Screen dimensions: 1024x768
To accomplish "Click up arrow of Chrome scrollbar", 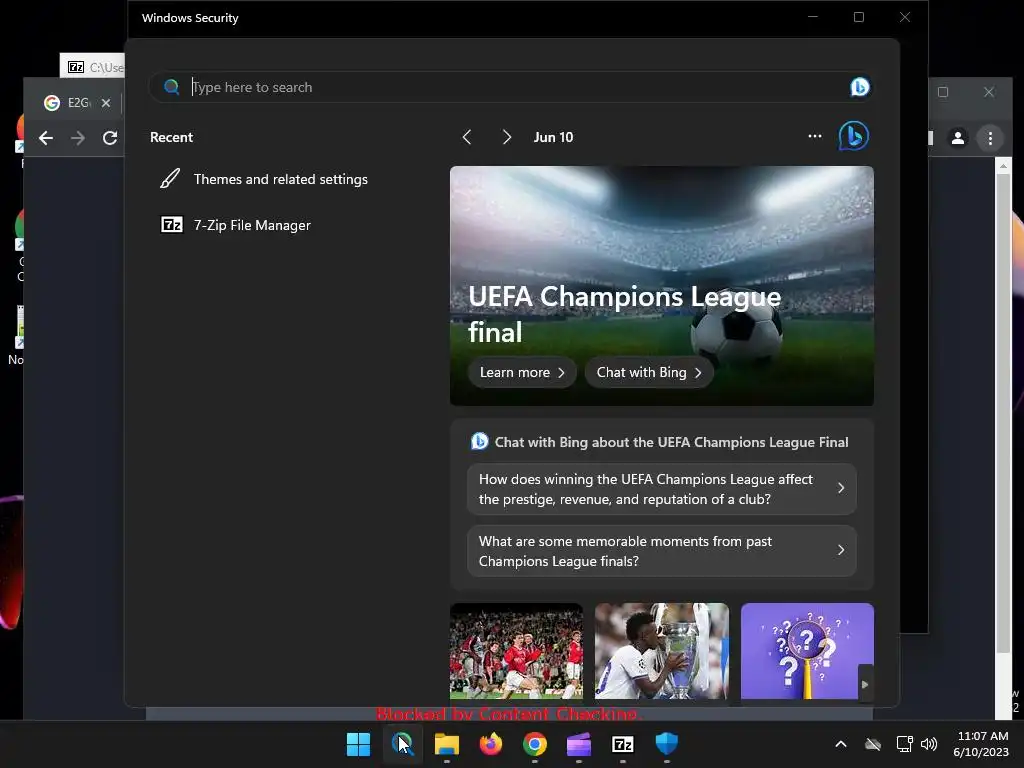I will pyautogui.click(x=1003, y=167).
